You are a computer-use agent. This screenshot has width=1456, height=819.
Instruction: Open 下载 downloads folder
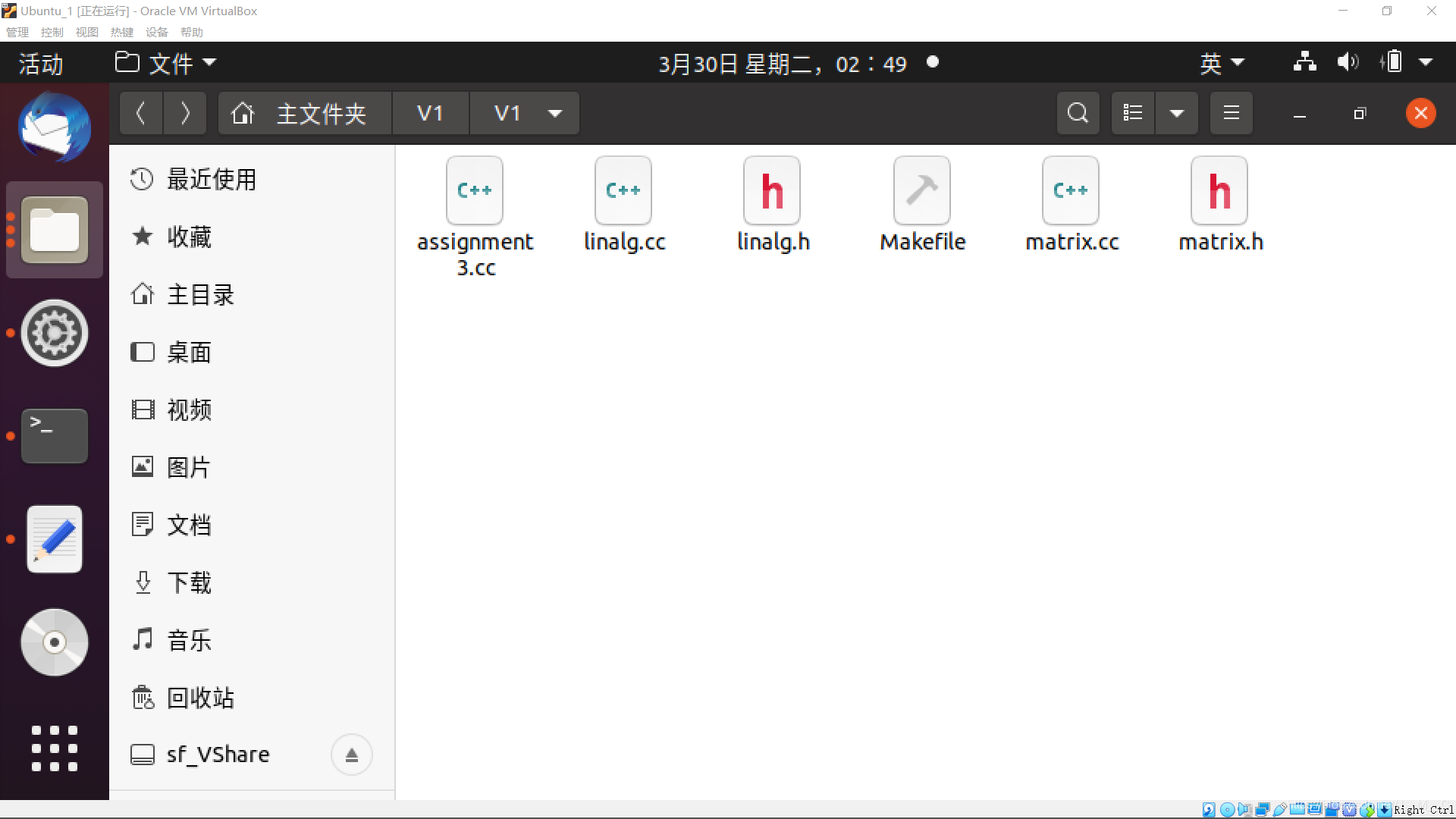point(252,583)
